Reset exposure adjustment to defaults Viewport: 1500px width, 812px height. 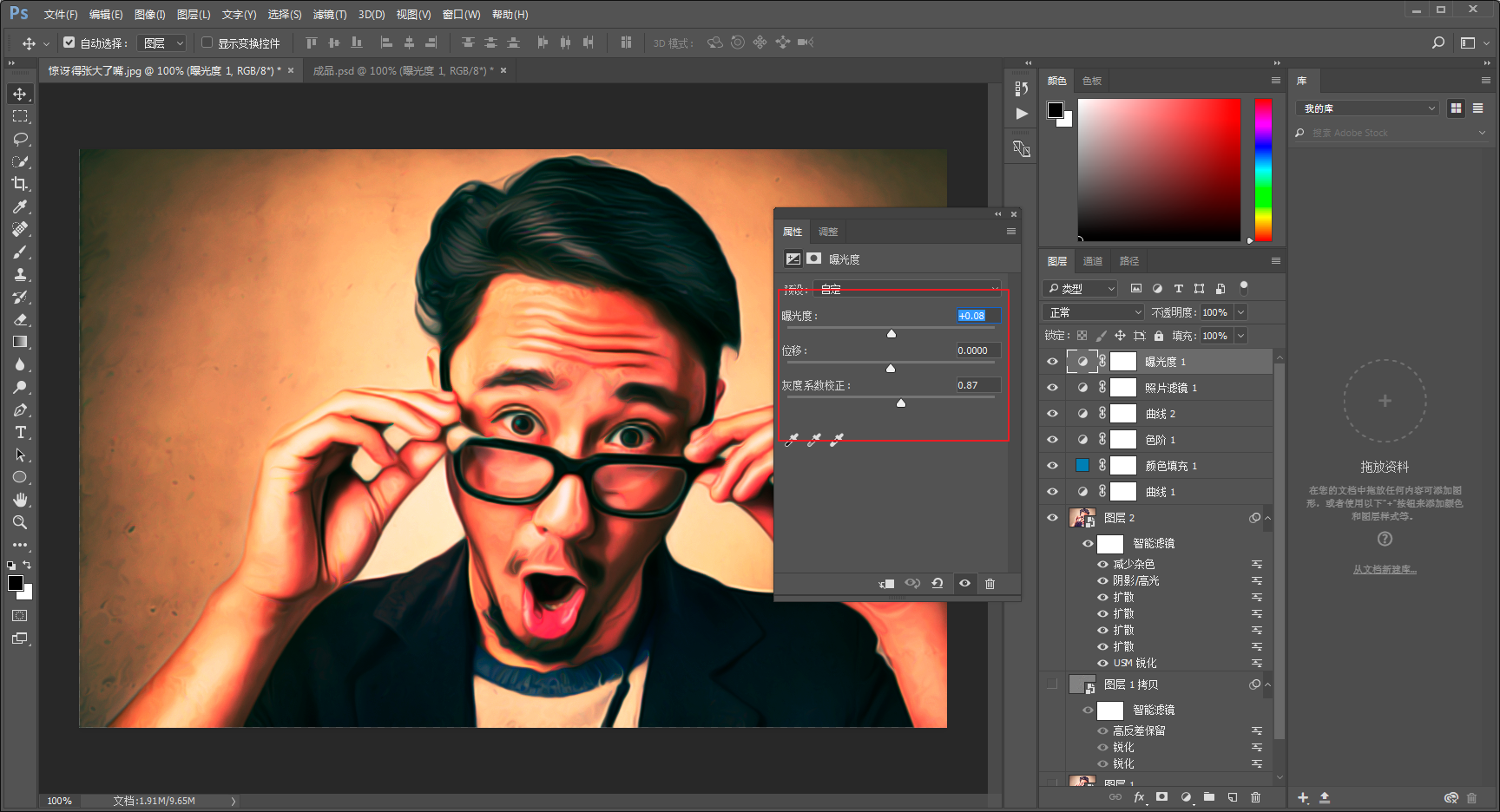[937, 584]
